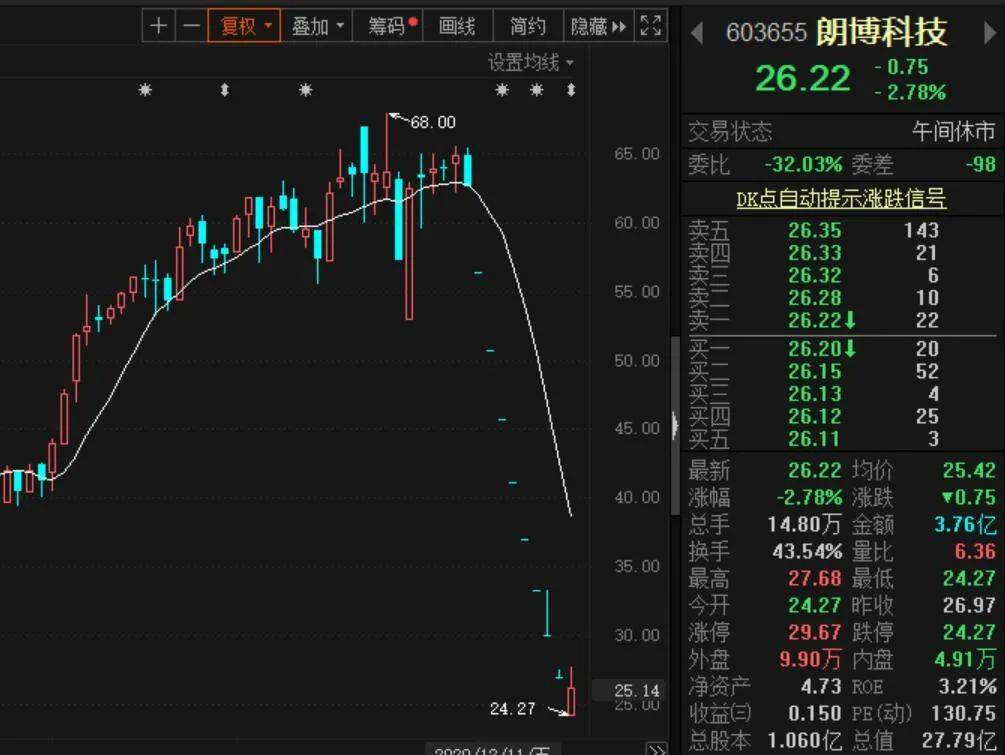The height and width of the screenshot is (755, 1005).
Task: Click the double-chevron at bottom right of chart
Action: pos(657,749)
